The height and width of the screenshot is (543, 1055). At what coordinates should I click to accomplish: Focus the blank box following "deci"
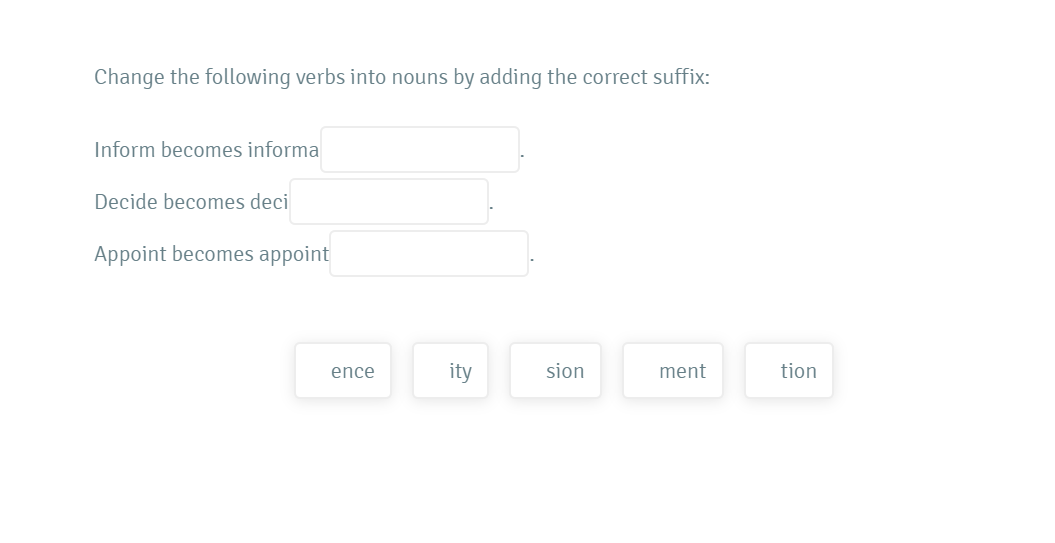[x=389, y=202]
